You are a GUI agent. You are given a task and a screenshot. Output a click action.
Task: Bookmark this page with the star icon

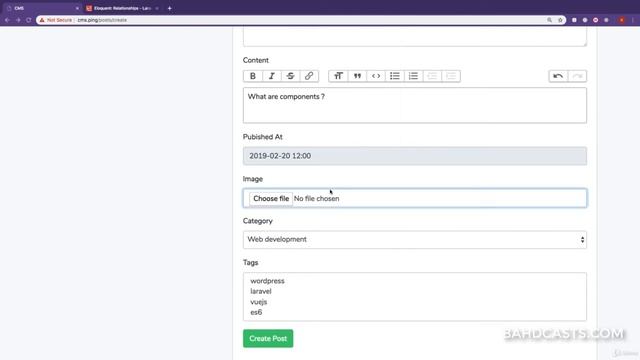tap(560, 20)
